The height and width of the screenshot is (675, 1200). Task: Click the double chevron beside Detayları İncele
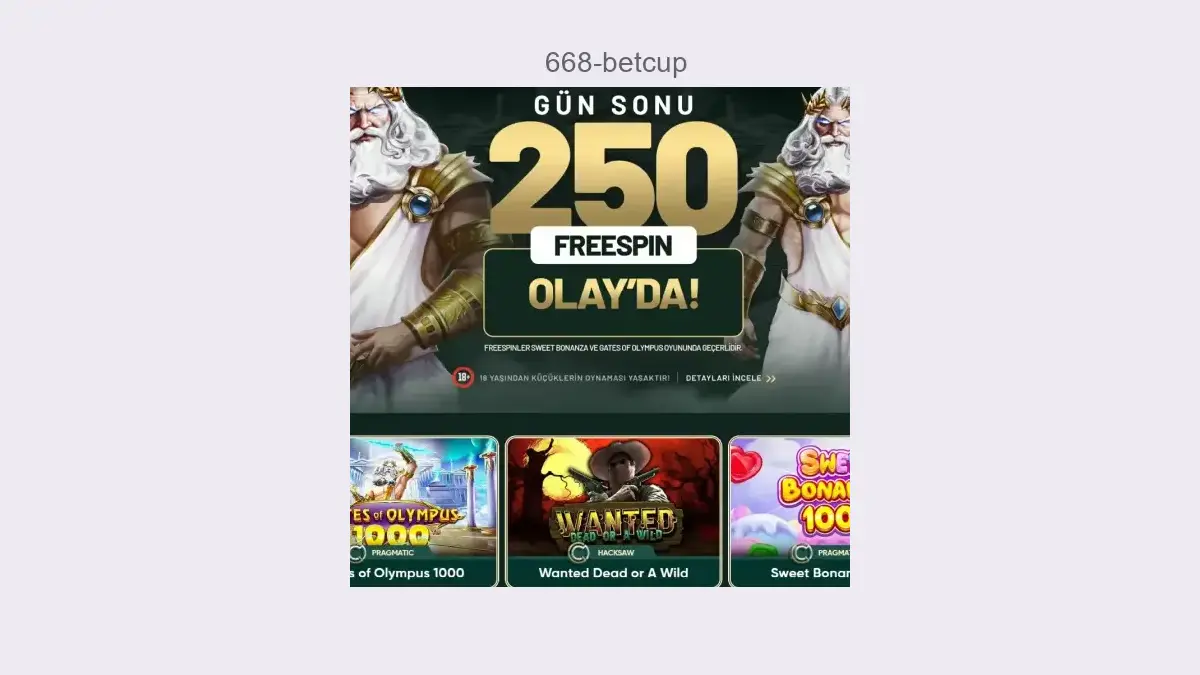coord(771,379)
